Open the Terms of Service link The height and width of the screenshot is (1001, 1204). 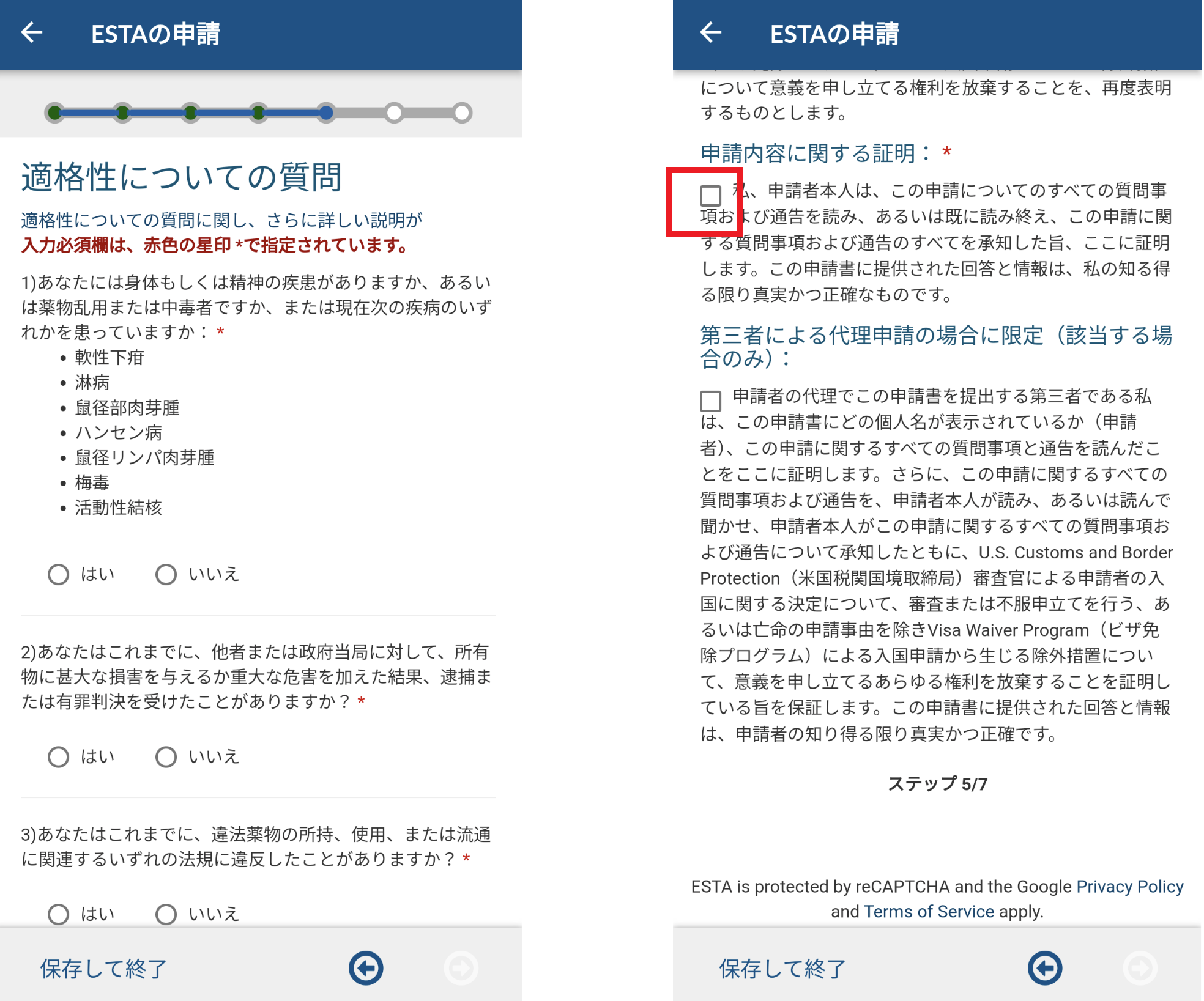coord(929,911)
